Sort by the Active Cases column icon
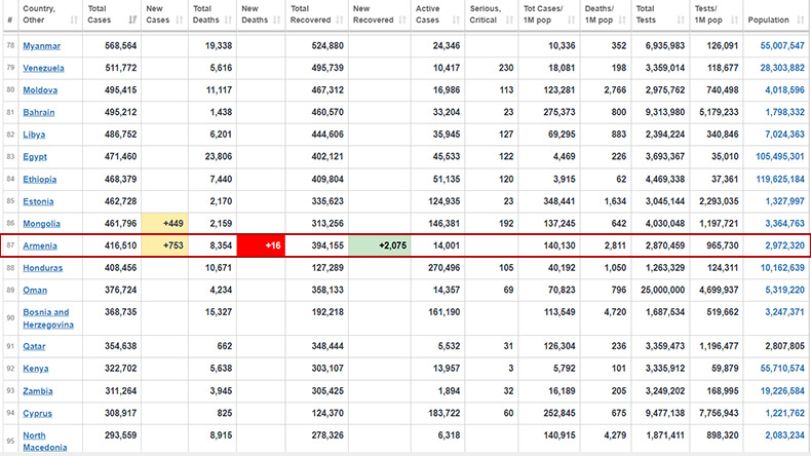Screen dimensions: 811x456 [x=456, y=20]
